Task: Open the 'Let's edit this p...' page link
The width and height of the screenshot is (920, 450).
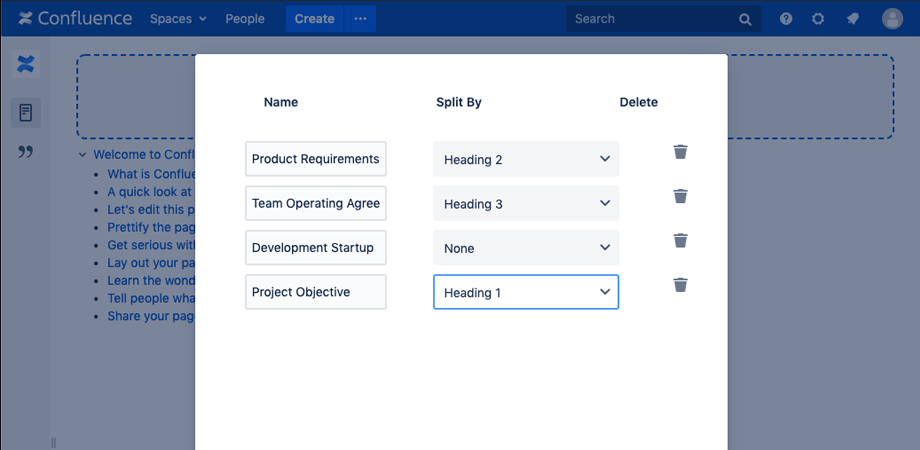Action: [x=151, y=209]
